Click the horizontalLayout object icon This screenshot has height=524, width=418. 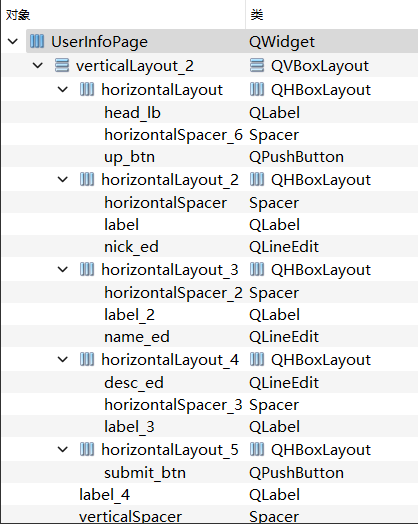(87, 90)
